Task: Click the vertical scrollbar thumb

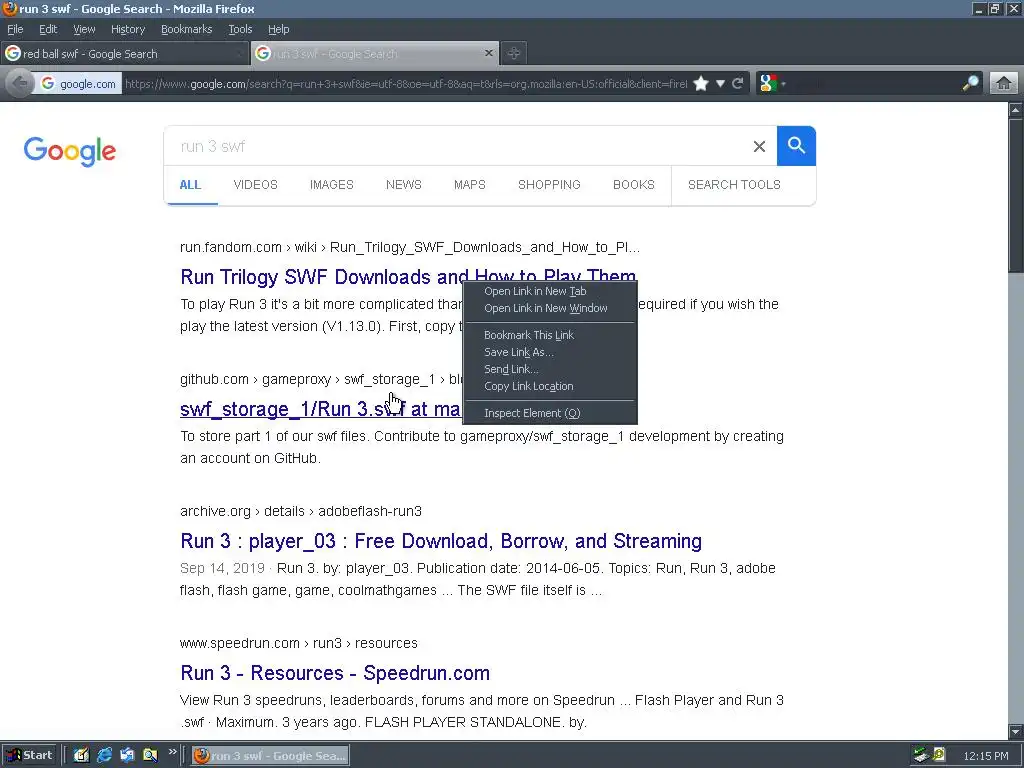Action: coord(1016,196)
